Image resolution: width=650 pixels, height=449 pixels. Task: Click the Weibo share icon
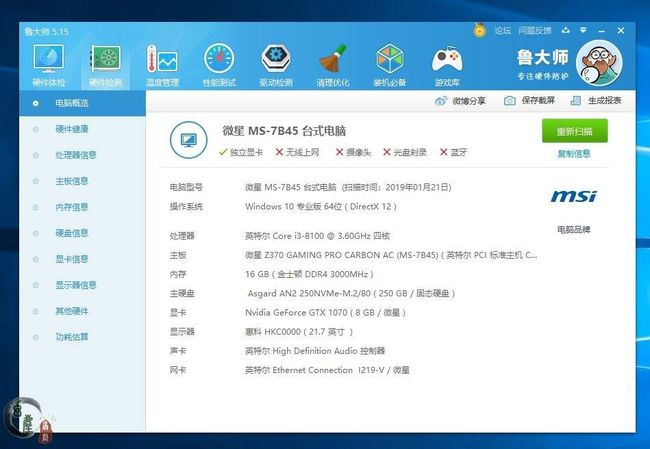point(441,101)
